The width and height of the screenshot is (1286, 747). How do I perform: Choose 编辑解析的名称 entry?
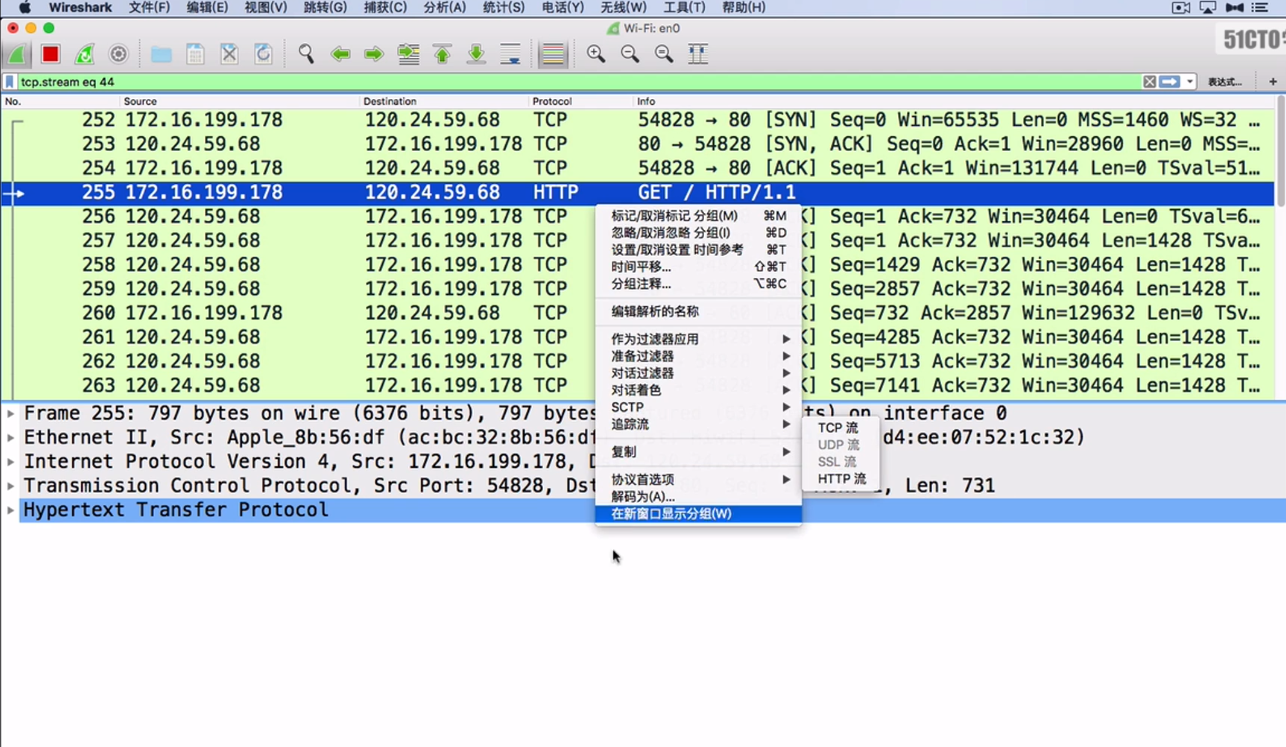tap(698, 311)
